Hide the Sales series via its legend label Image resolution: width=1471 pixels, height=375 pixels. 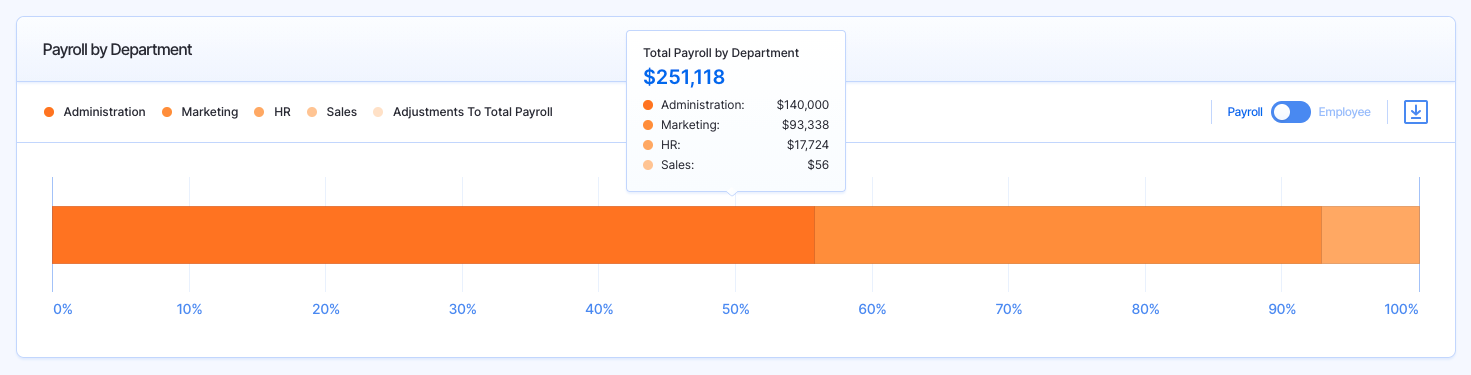click(x=341, y=112)
